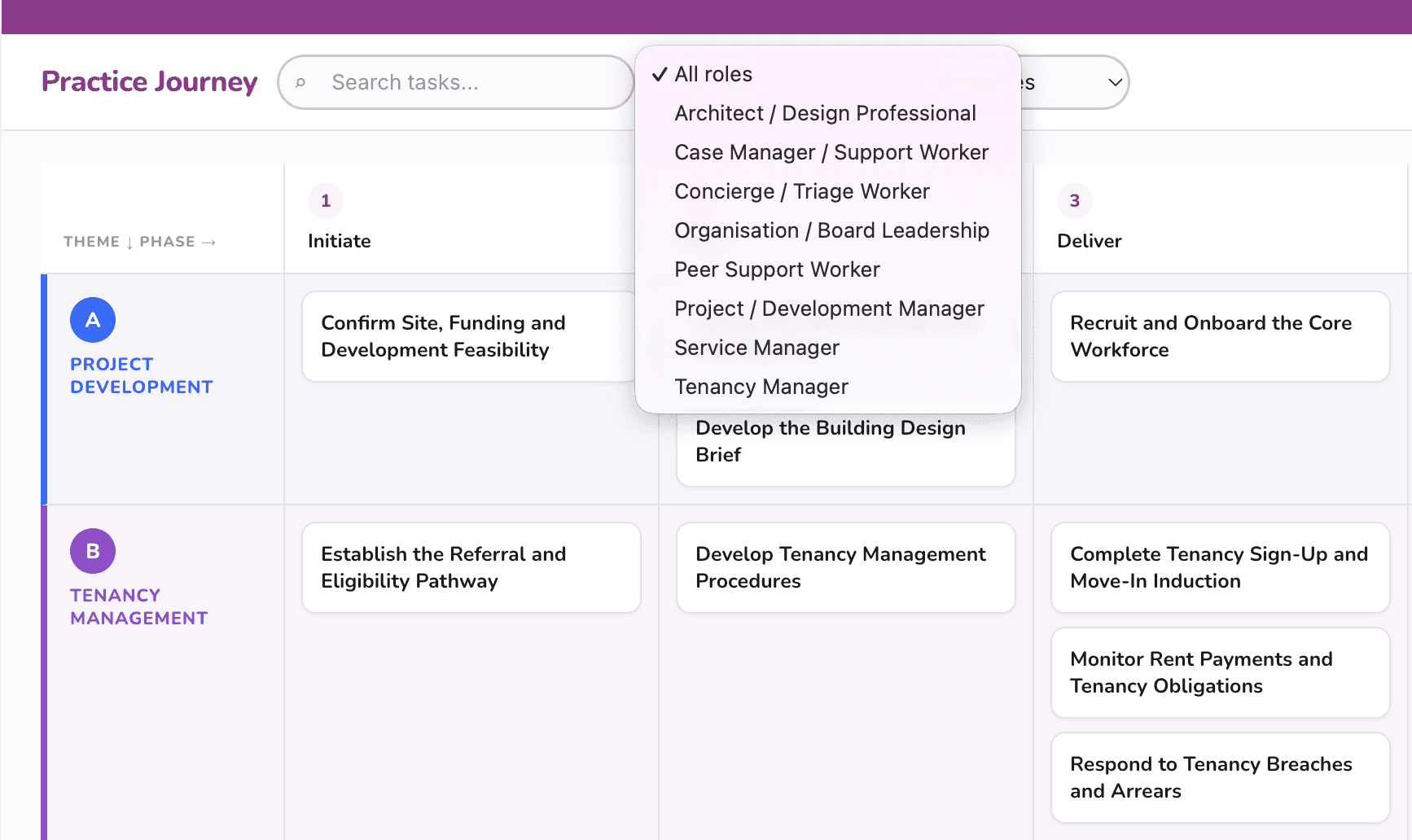Select Organisation / Board Leadership role
The height and width of the screenshot is (840, 1412).
pyautogui.click(x=828, y=230)
